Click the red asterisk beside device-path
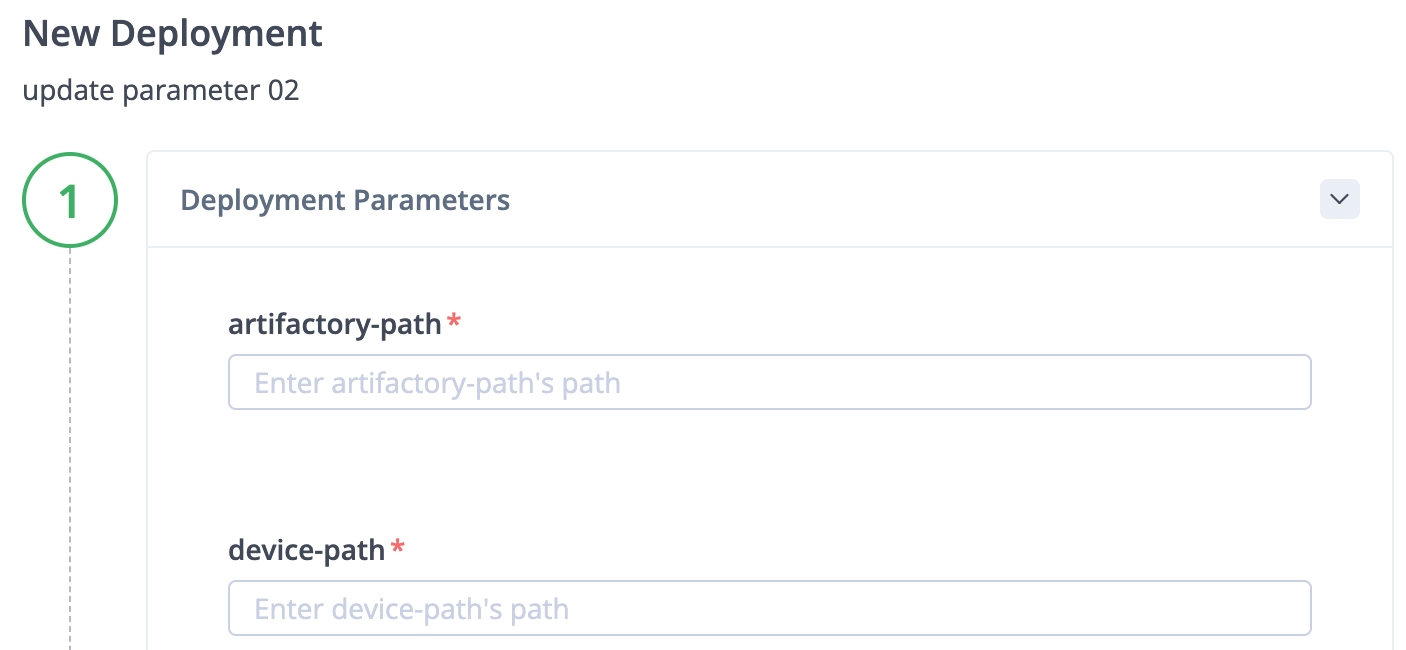This screenshot has height=650, width=1406. pyautogui.click(x=398, y=548)
